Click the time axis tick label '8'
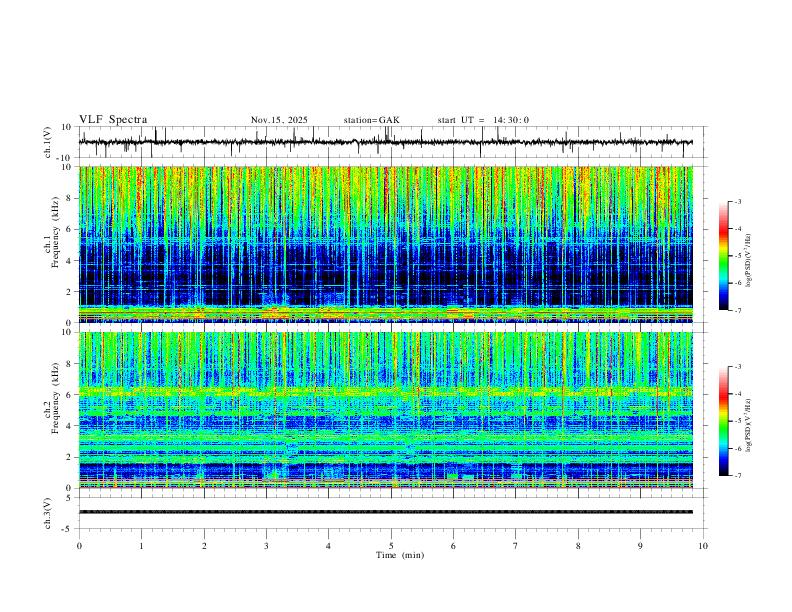 [x=578, y=546]
